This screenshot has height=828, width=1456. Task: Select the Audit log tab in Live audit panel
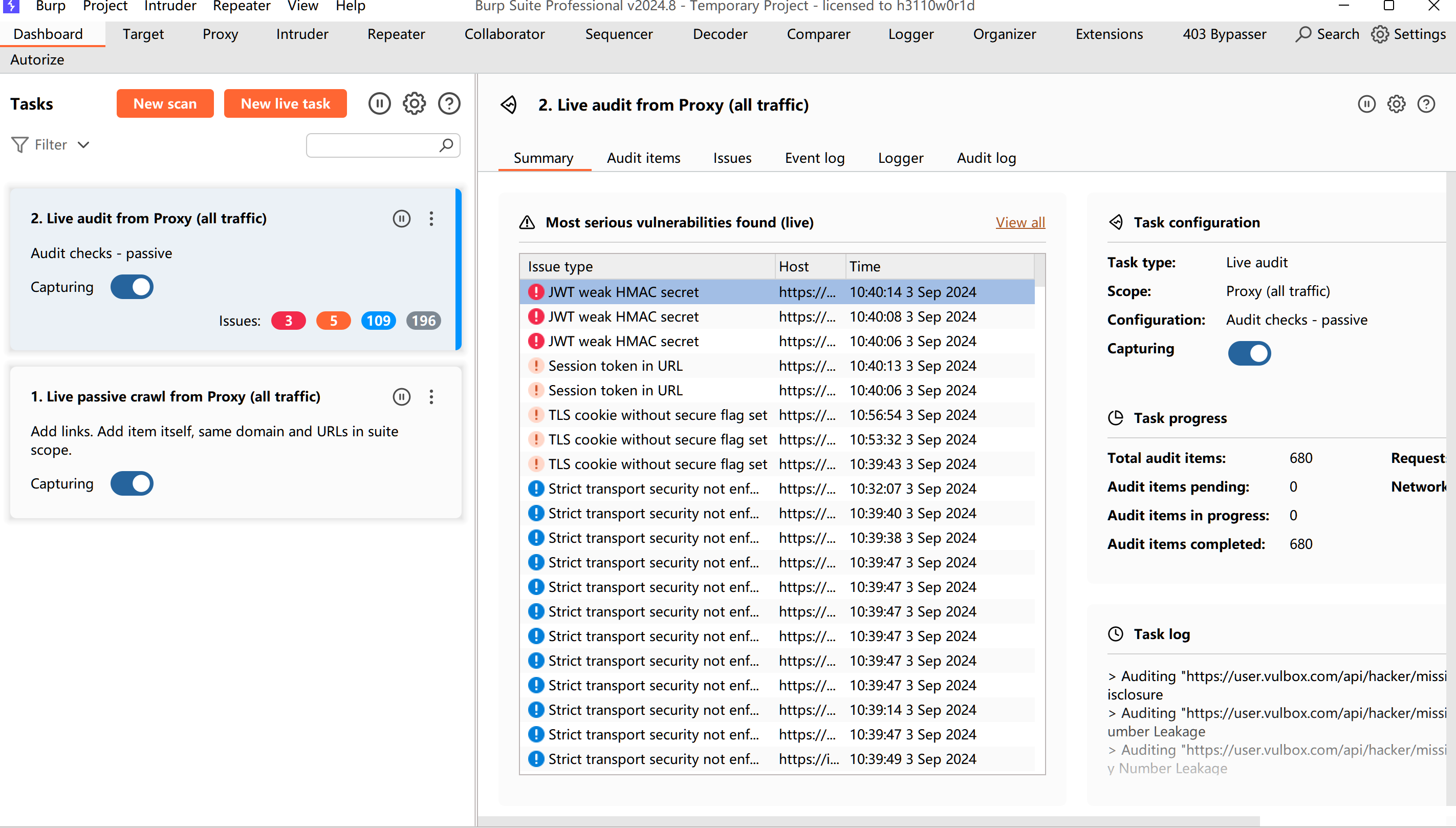click(986, 157)
